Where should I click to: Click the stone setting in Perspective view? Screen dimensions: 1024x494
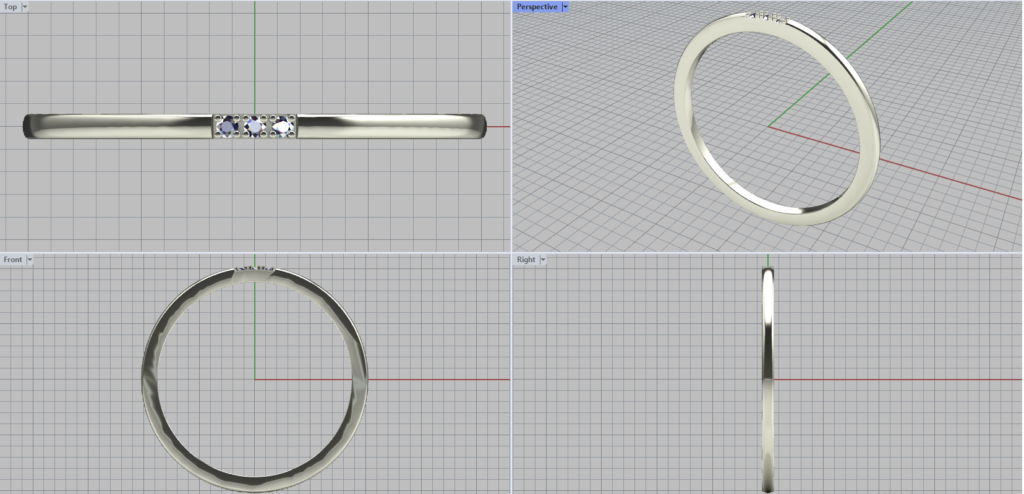(769, 15)
